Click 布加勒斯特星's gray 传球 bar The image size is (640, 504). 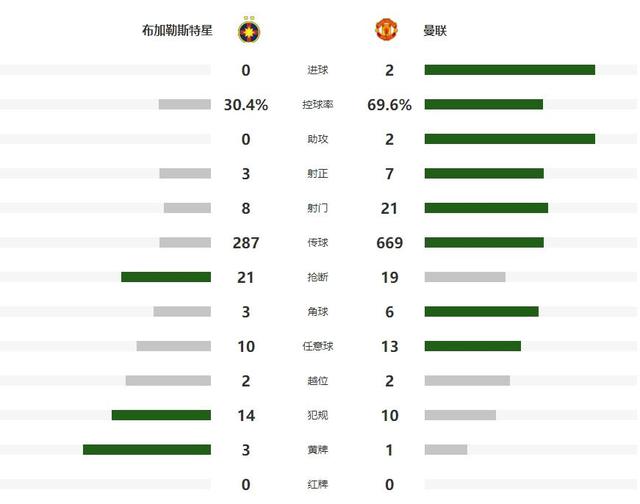pos(185,243)
